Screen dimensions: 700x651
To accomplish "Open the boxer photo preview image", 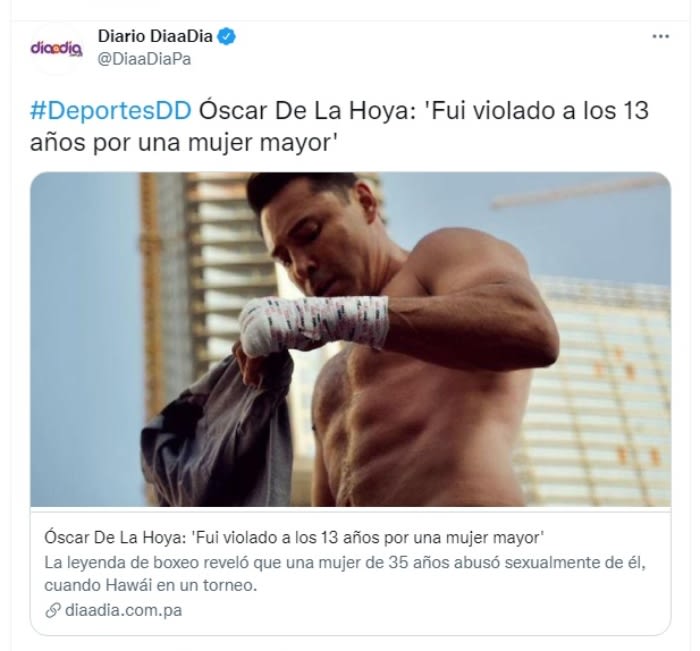I will [350, 339].
